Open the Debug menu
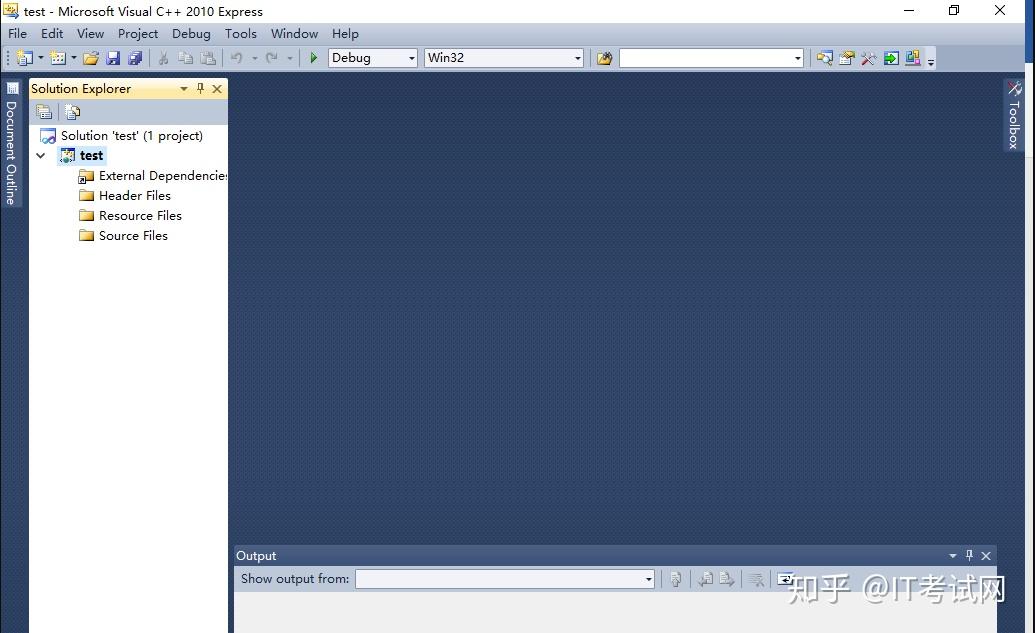This screenshot has height=633, width=1035. (191, 33)
